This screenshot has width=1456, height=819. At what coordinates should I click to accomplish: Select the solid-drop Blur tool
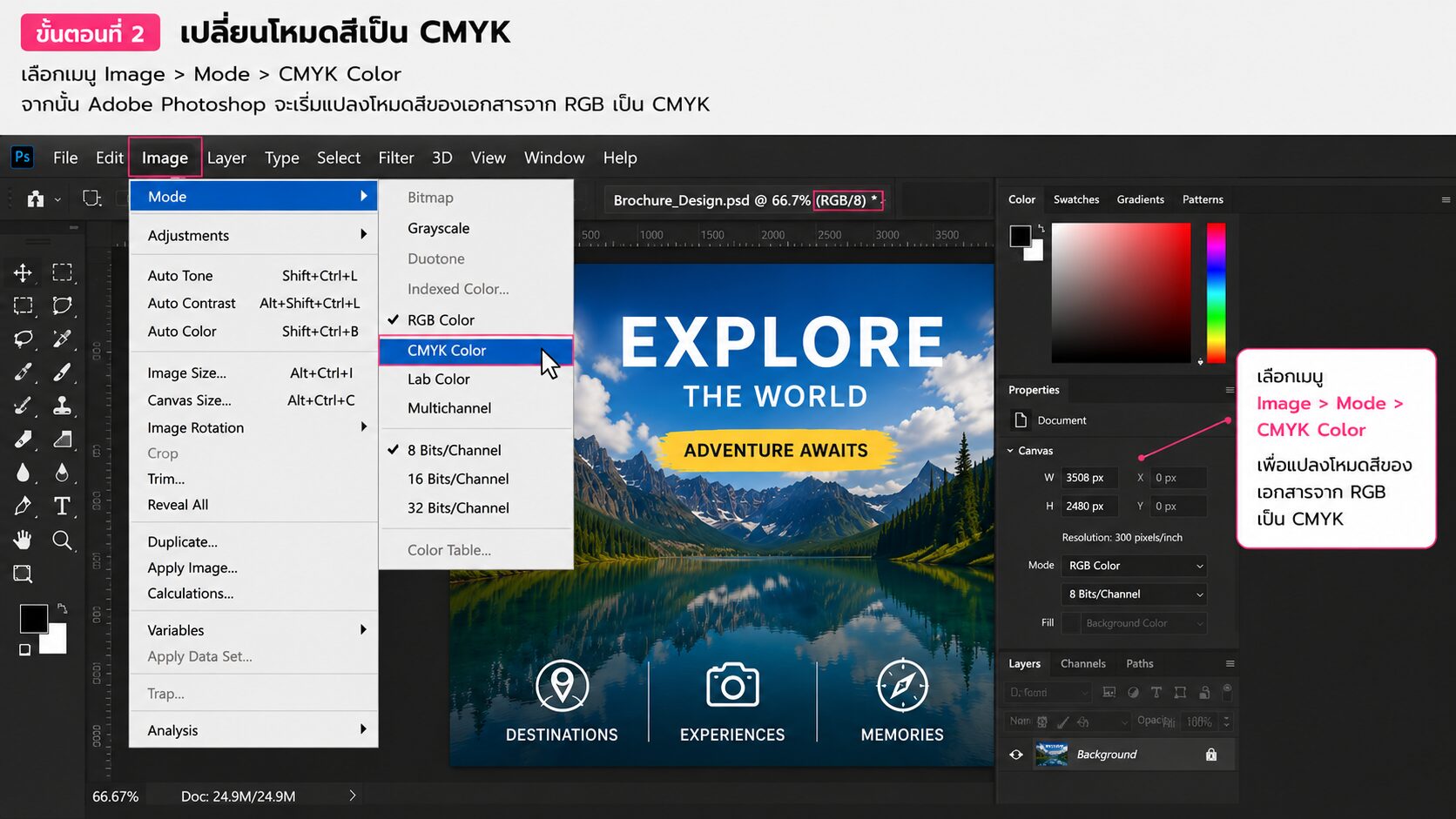pyautogui.click(x=23, y=473)
